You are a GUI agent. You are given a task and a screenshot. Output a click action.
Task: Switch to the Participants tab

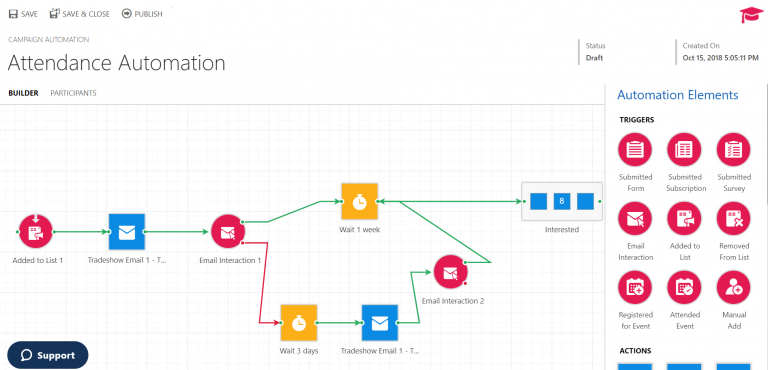73,93
